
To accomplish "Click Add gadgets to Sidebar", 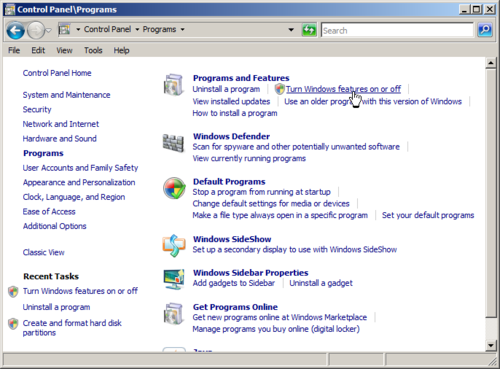I will pos(234,283).
